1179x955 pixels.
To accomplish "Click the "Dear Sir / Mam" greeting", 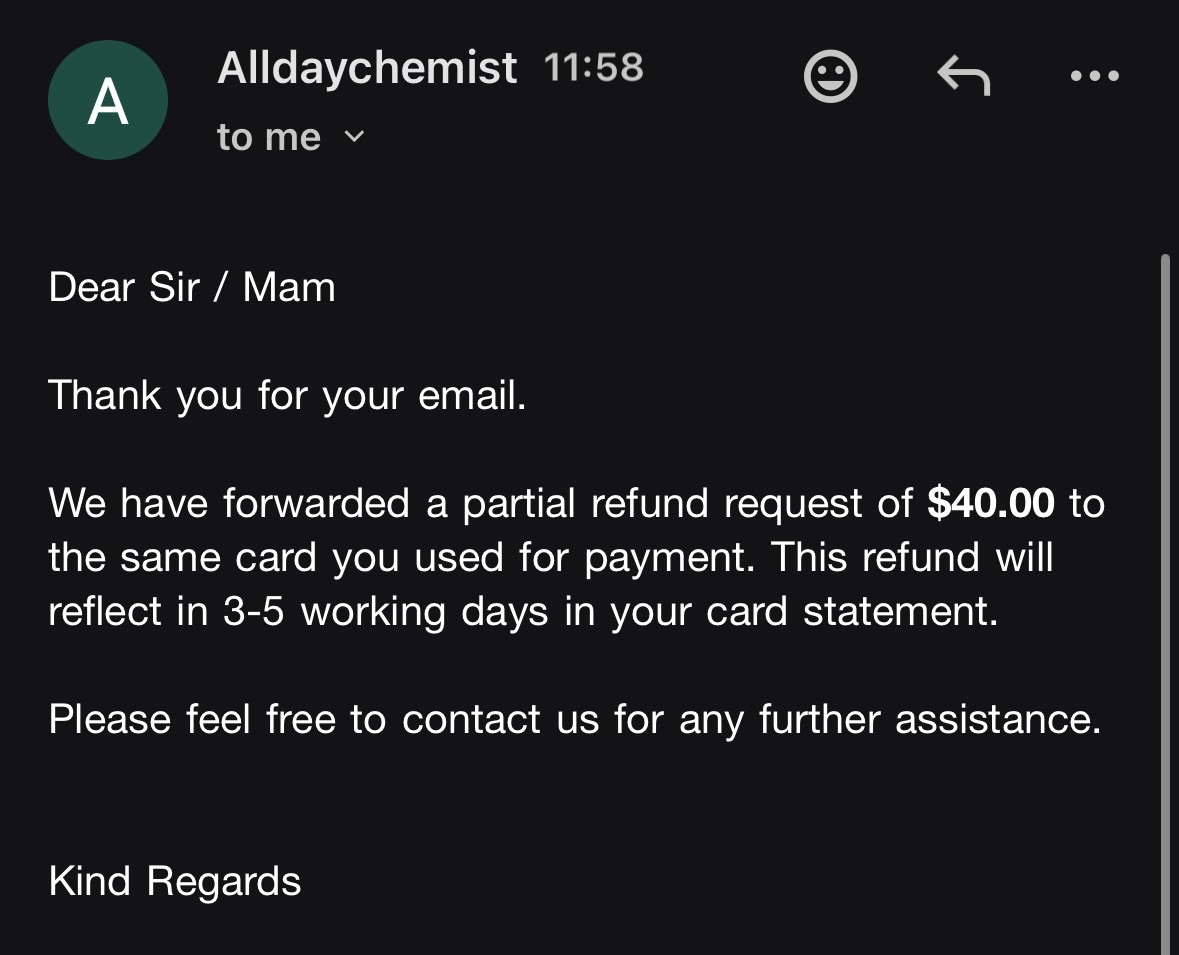I will click(192, 288).
